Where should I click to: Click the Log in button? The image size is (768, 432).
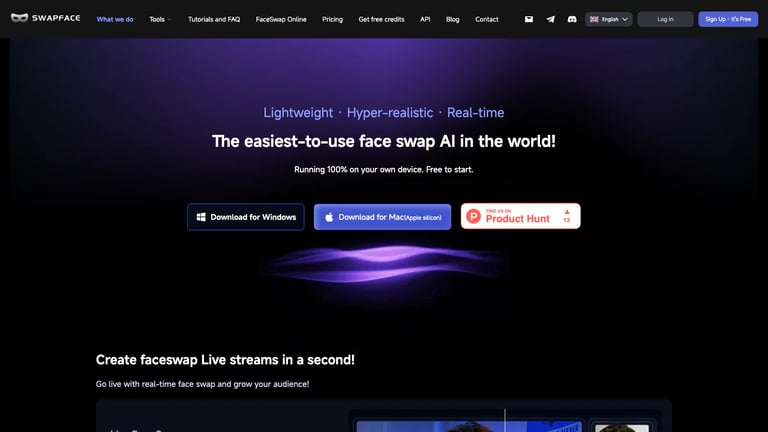coord(665,19)
